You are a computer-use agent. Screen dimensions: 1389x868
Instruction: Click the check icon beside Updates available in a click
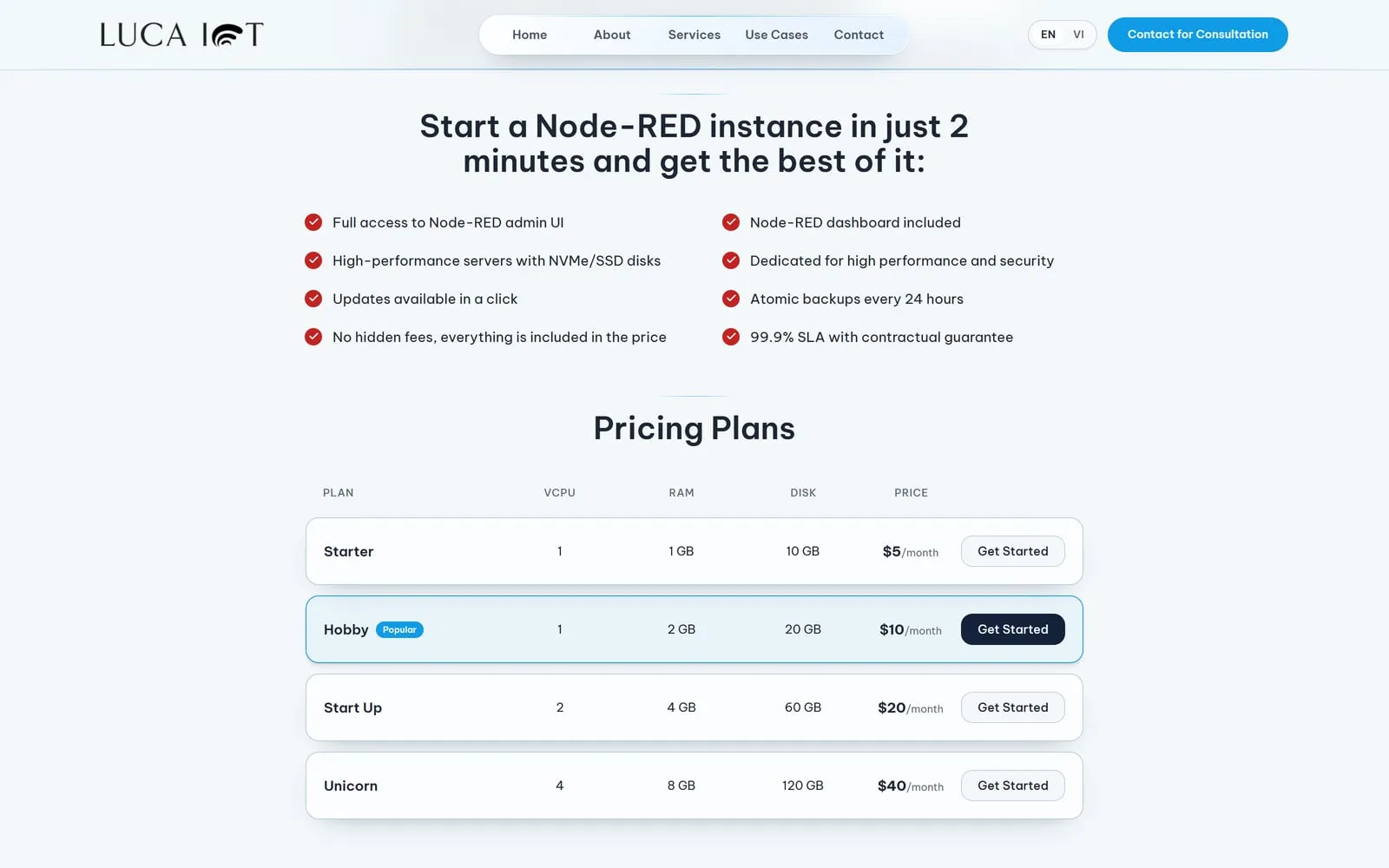[313, 299]
